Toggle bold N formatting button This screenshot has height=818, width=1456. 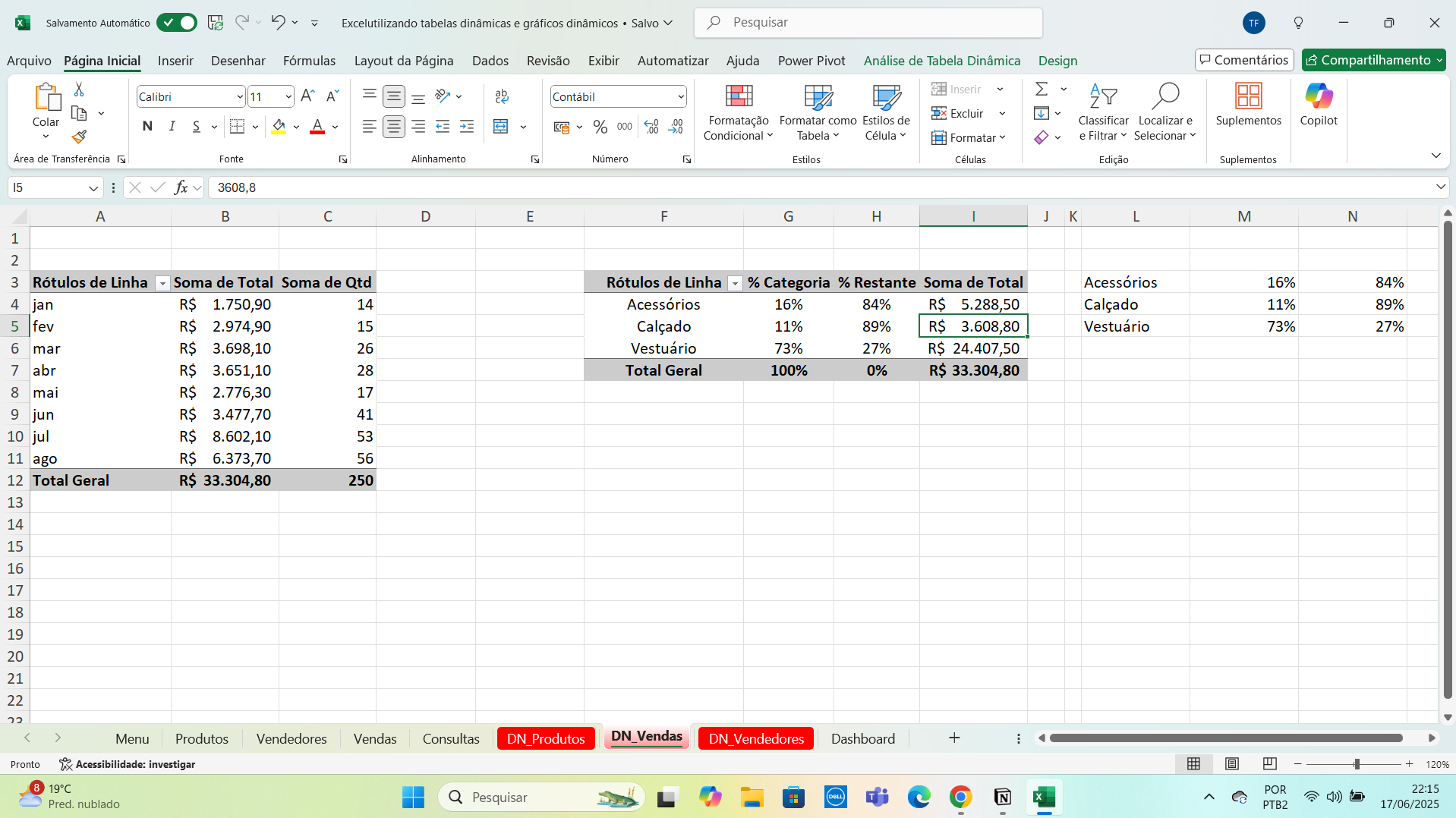point(147,127)
